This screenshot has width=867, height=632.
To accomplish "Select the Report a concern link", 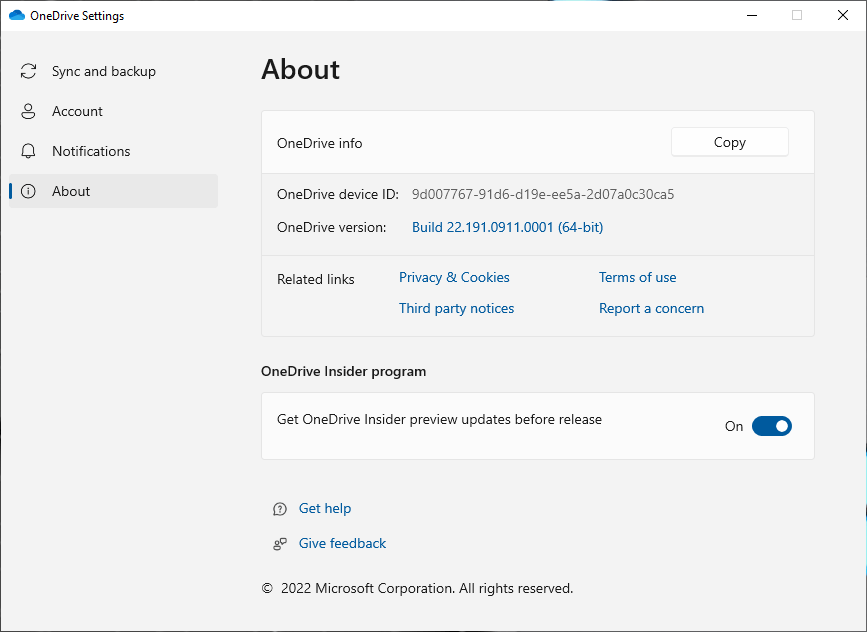I will tap(651, 308).
